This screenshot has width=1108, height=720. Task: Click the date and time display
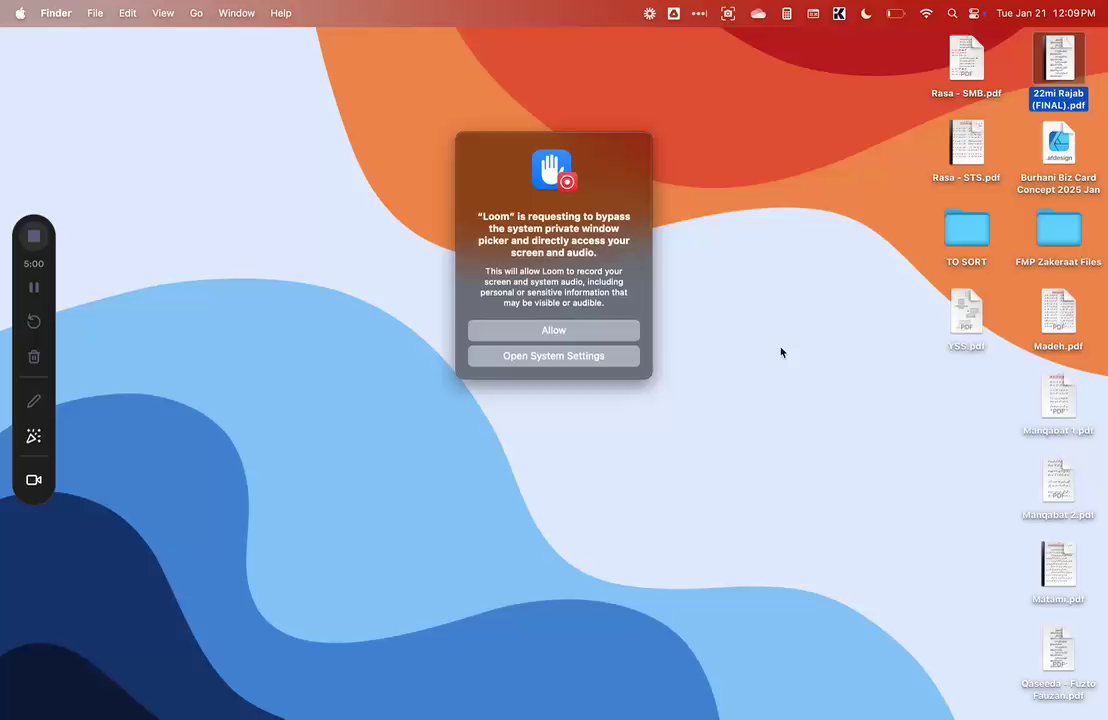(x=1046, y=13)
